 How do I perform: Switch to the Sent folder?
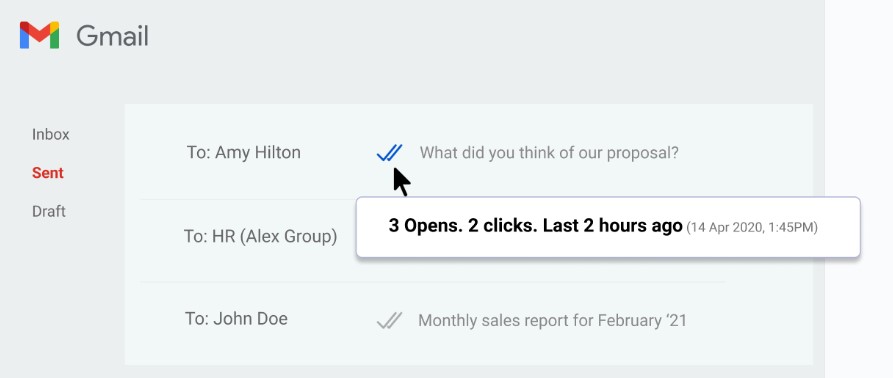click(48, 172)
